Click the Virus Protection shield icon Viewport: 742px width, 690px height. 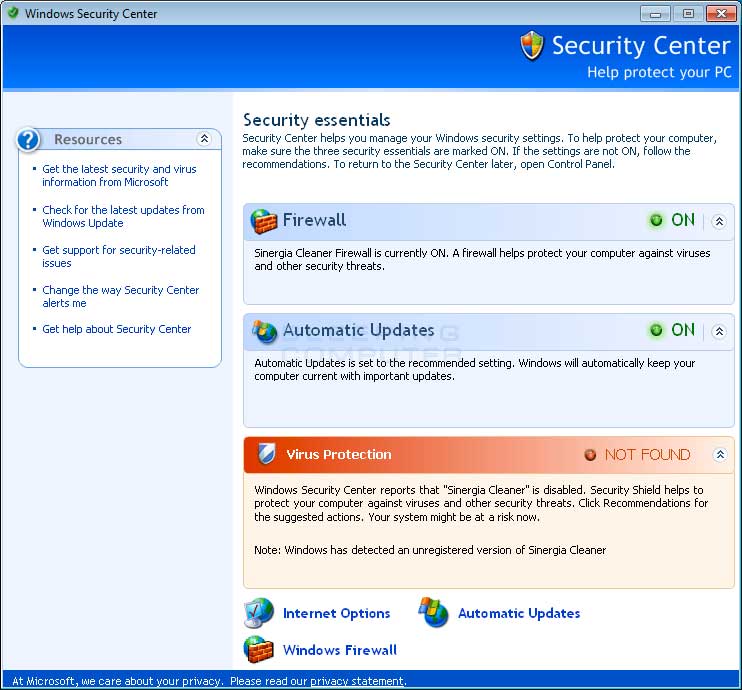point(266,454)
